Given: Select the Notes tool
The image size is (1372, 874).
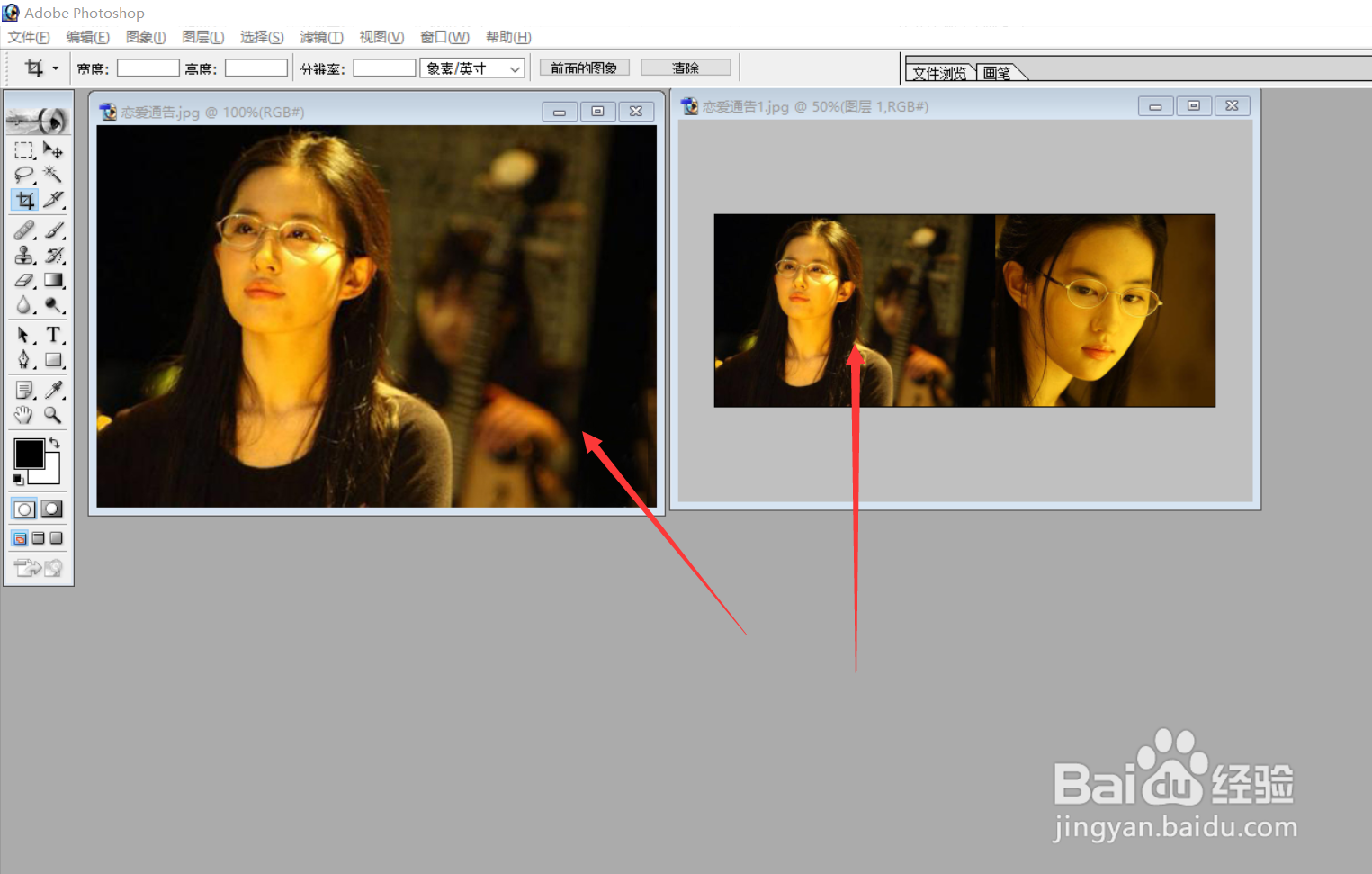Looking at the screenshot, I should pos(24,390).
